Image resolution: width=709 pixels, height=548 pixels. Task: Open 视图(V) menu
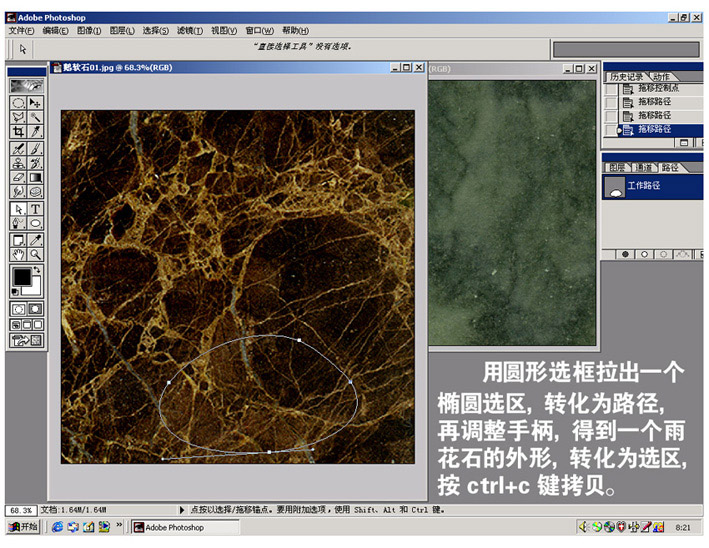(224, 31)
